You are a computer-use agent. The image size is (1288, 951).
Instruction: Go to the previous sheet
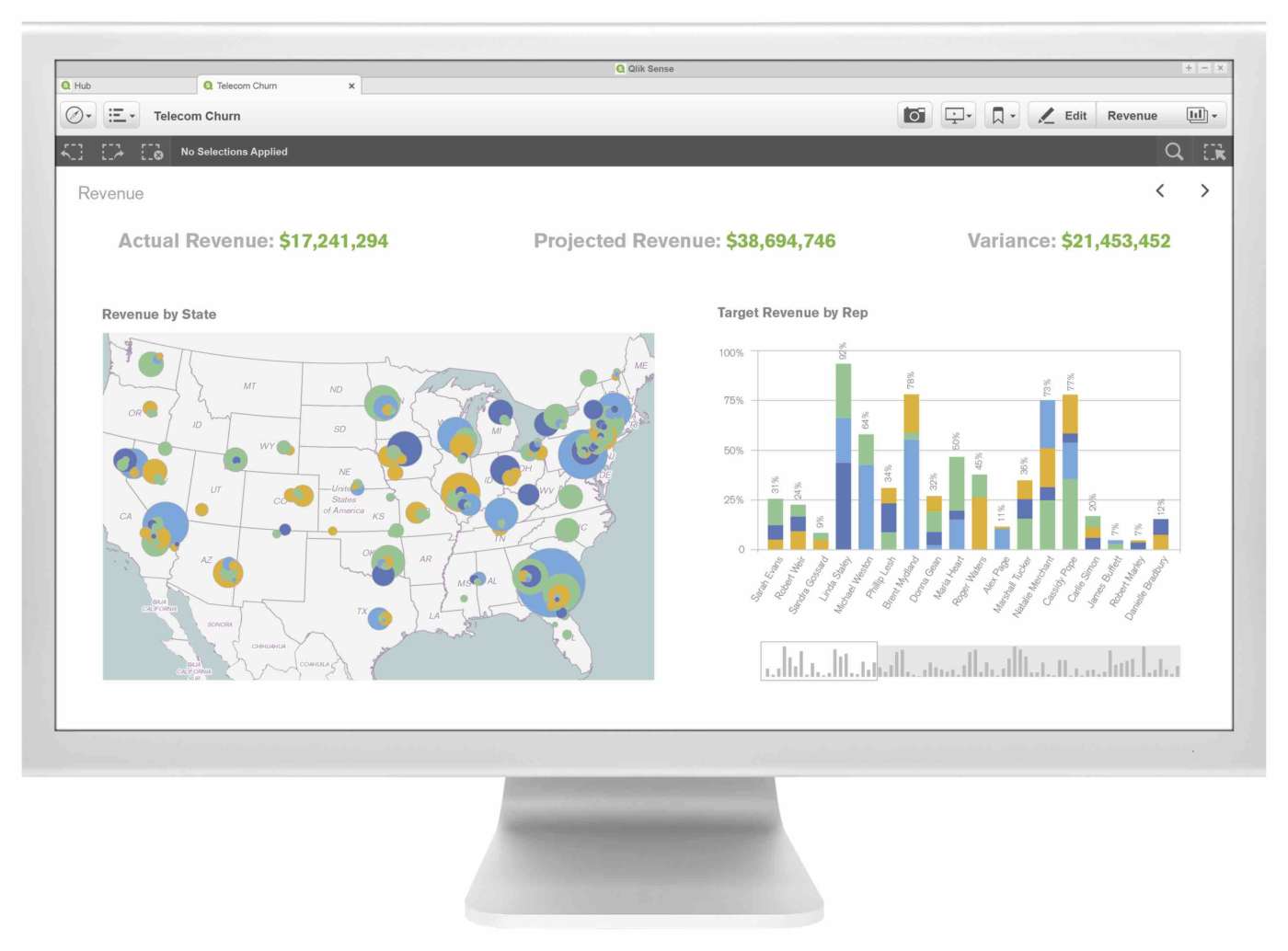coord(1160,190)
